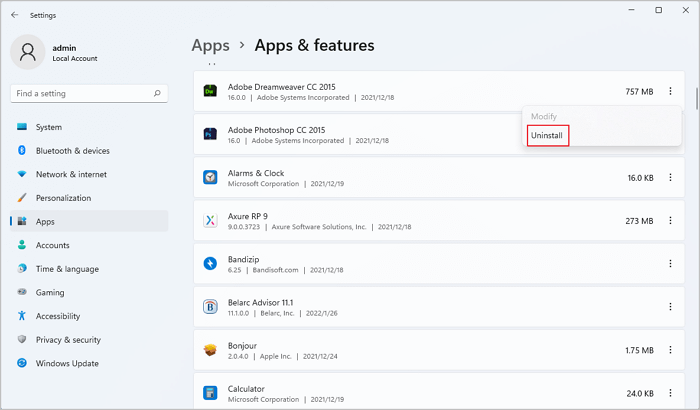Click the Axure RP 9 app icon

click(211, 221)
